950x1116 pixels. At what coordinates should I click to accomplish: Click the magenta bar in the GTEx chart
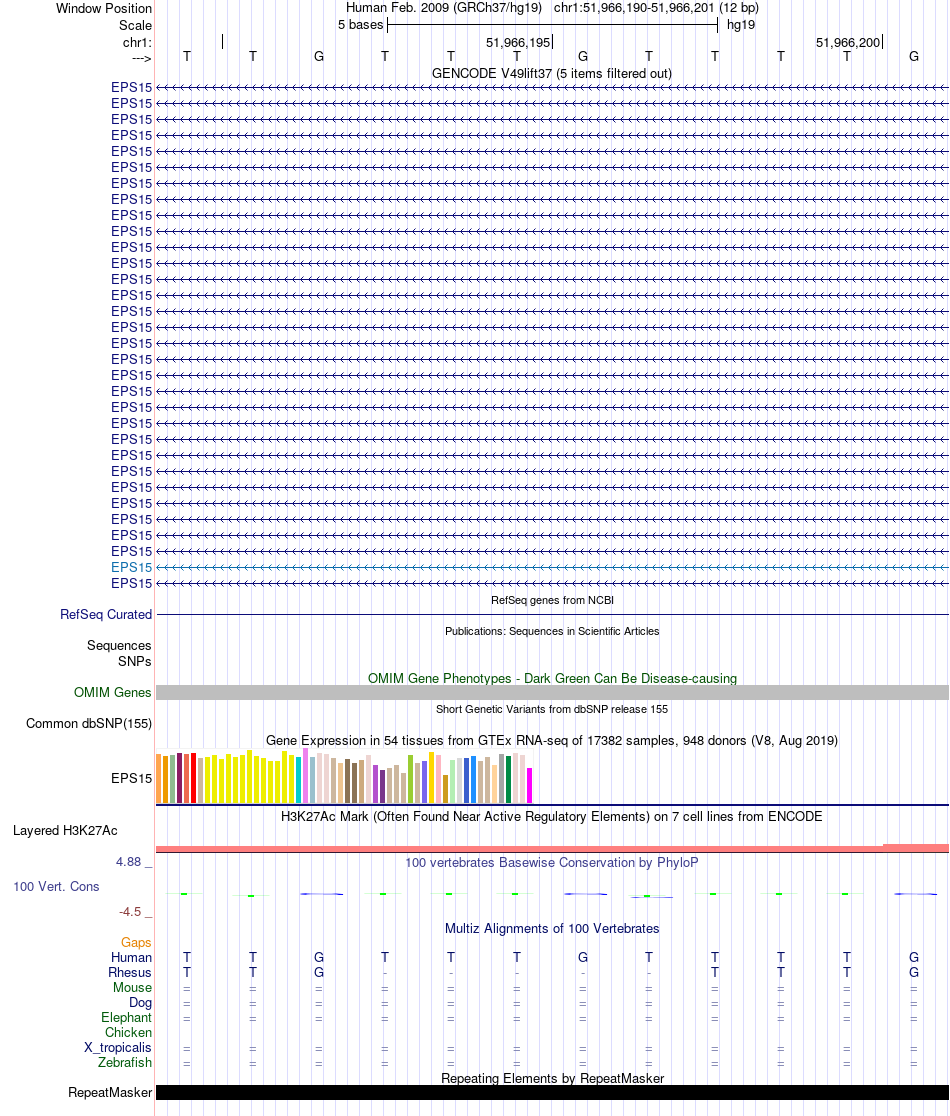(529, 786)
